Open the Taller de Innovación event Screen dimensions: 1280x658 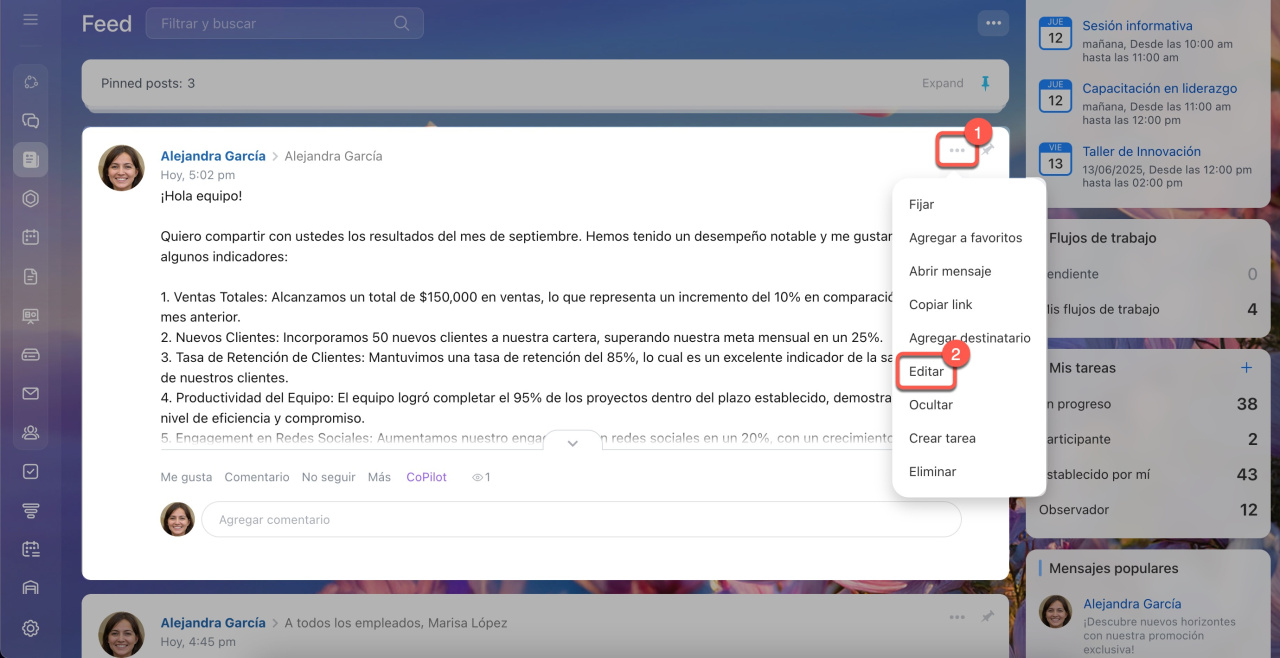(x=1141, y=151)
